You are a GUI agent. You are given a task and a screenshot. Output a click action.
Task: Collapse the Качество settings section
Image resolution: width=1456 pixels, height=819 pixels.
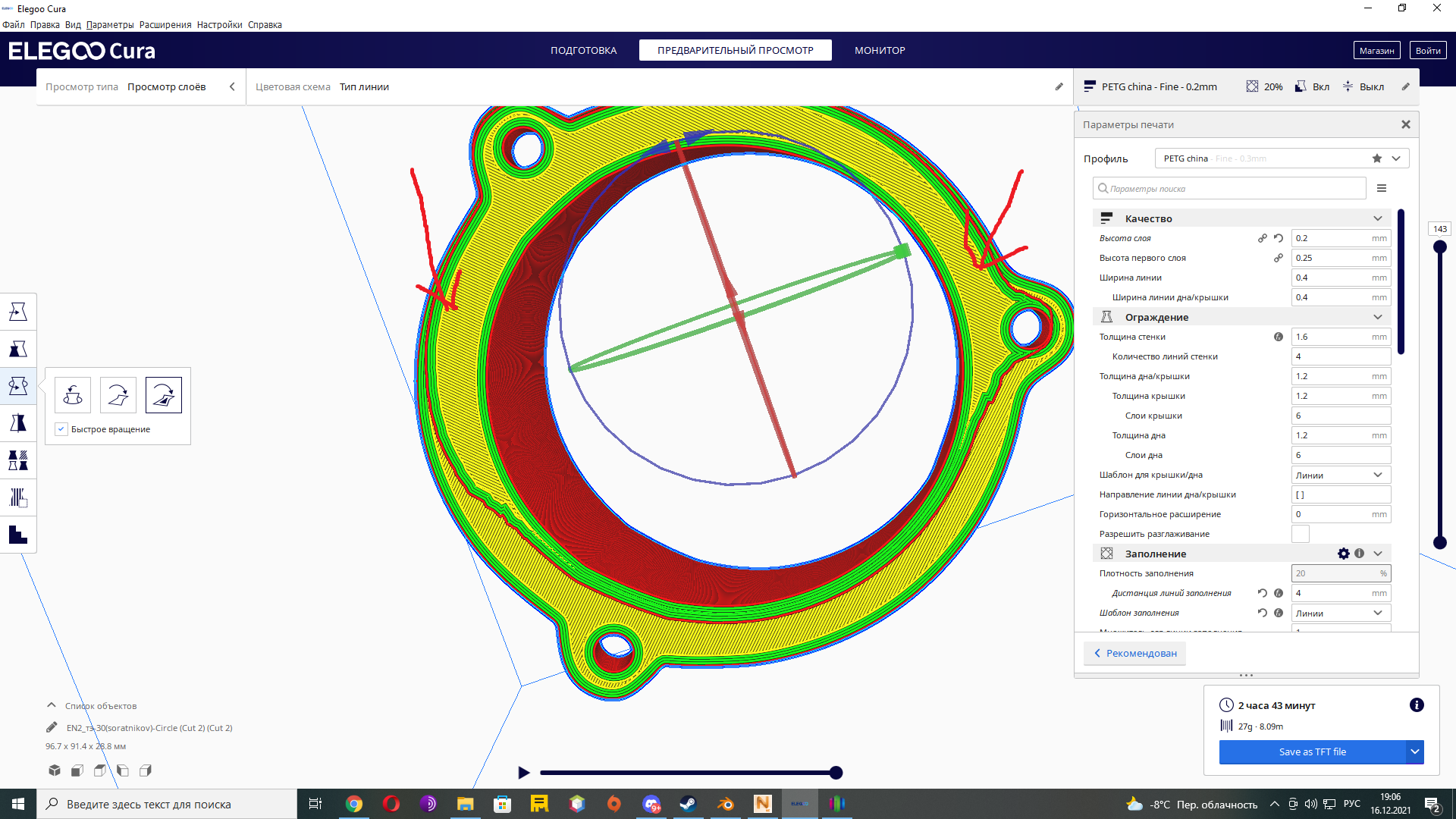tap(1378, 218)
